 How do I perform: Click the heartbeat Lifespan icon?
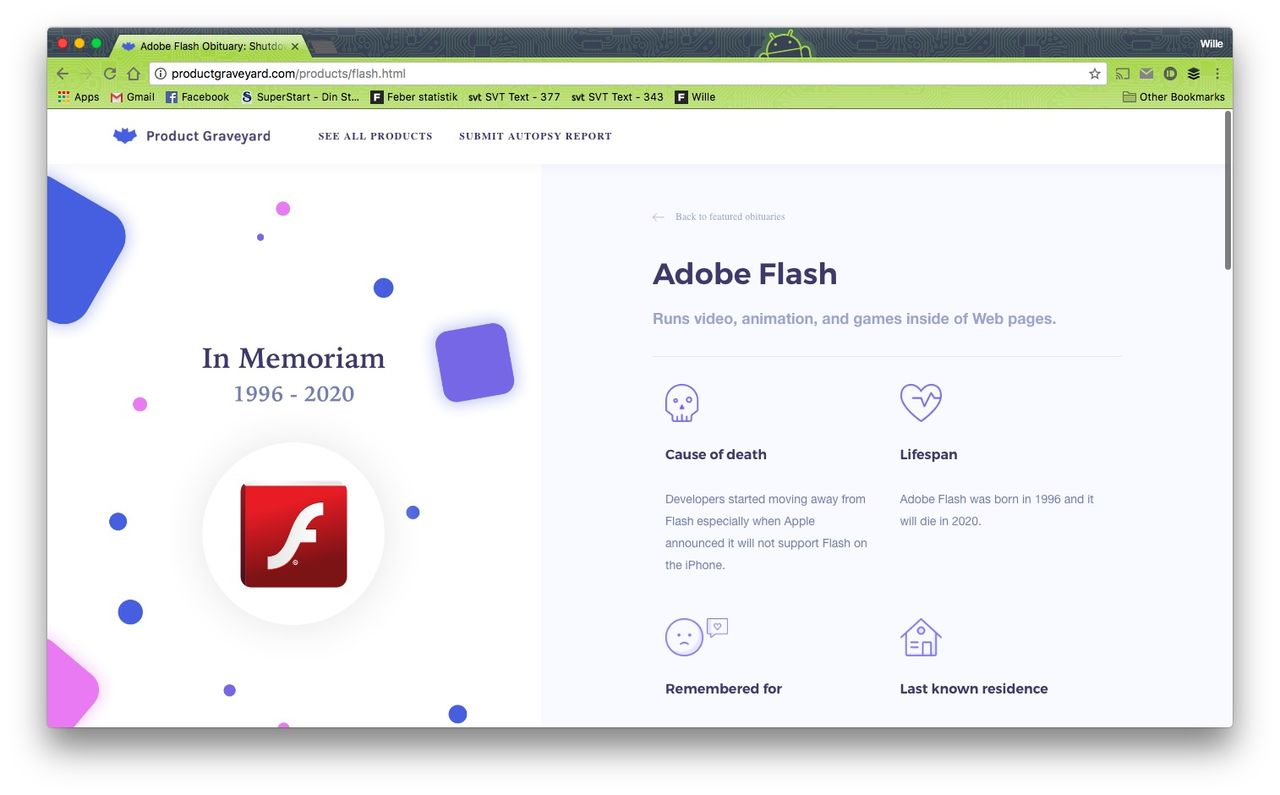pyautogui.click(x=921, y=402)
